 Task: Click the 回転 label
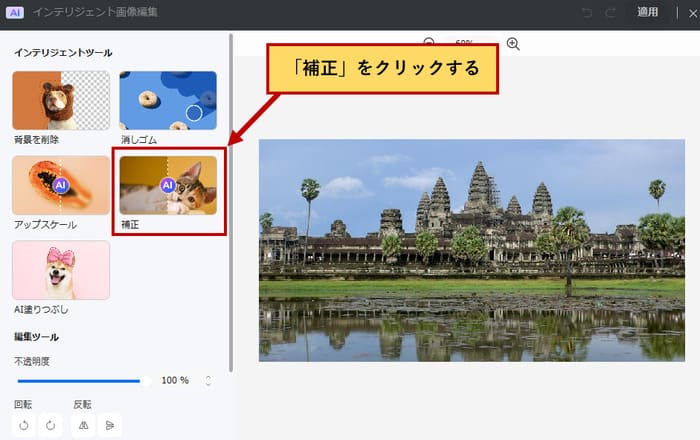click(23, 404)
